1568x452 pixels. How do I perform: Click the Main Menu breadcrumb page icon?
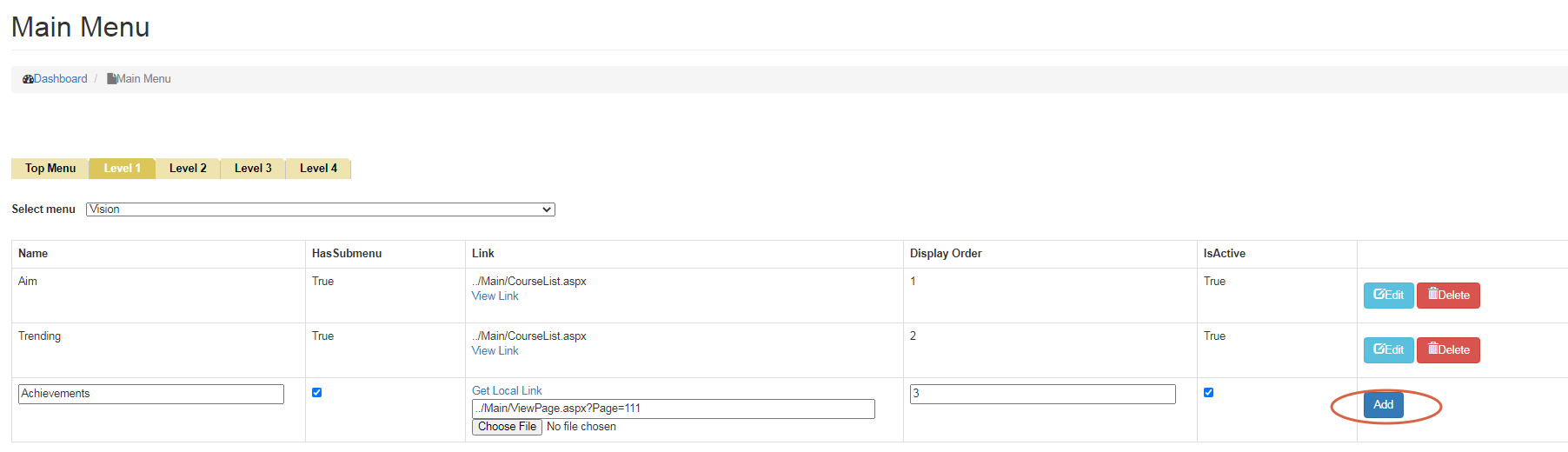pos(111,79)
